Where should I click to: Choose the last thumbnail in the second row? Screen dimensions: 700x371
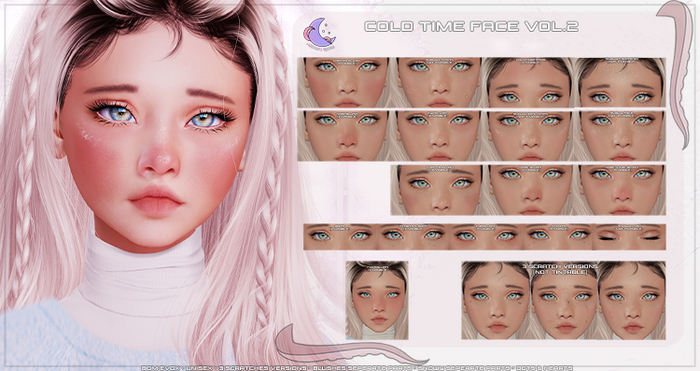coord(620,136)
